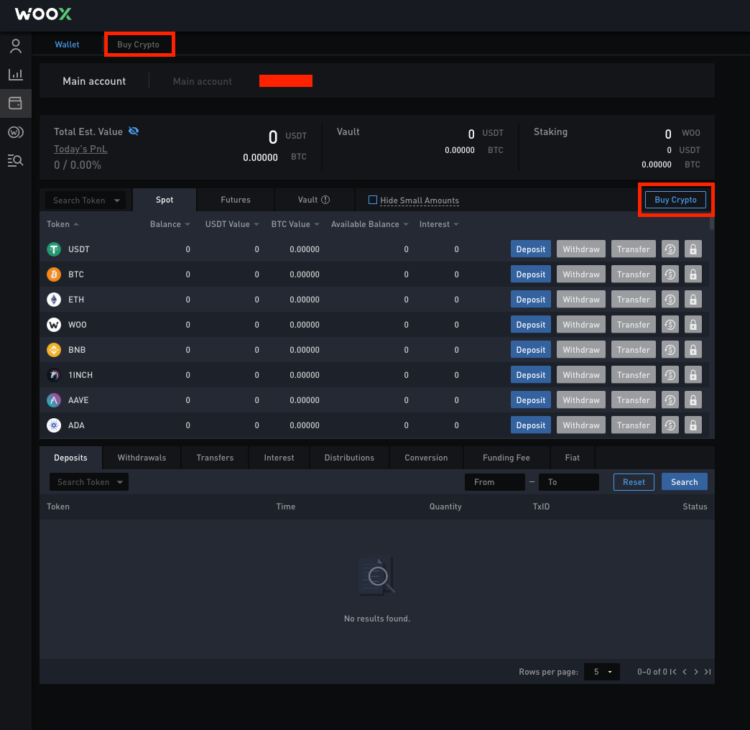The width and height of the screenshot is (750, 730).
Task: Go to next page in pagination
Action: (x=696, y=672)
